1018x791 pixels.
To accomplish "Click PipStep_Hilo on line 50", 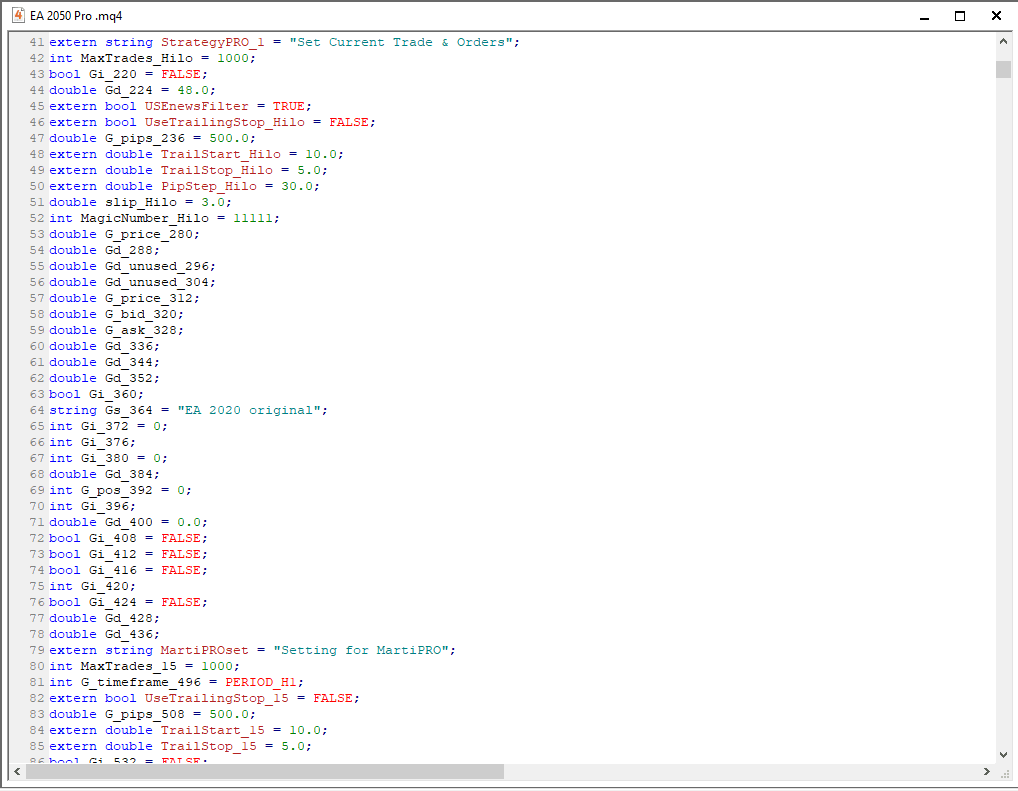I will pos(208,186).
